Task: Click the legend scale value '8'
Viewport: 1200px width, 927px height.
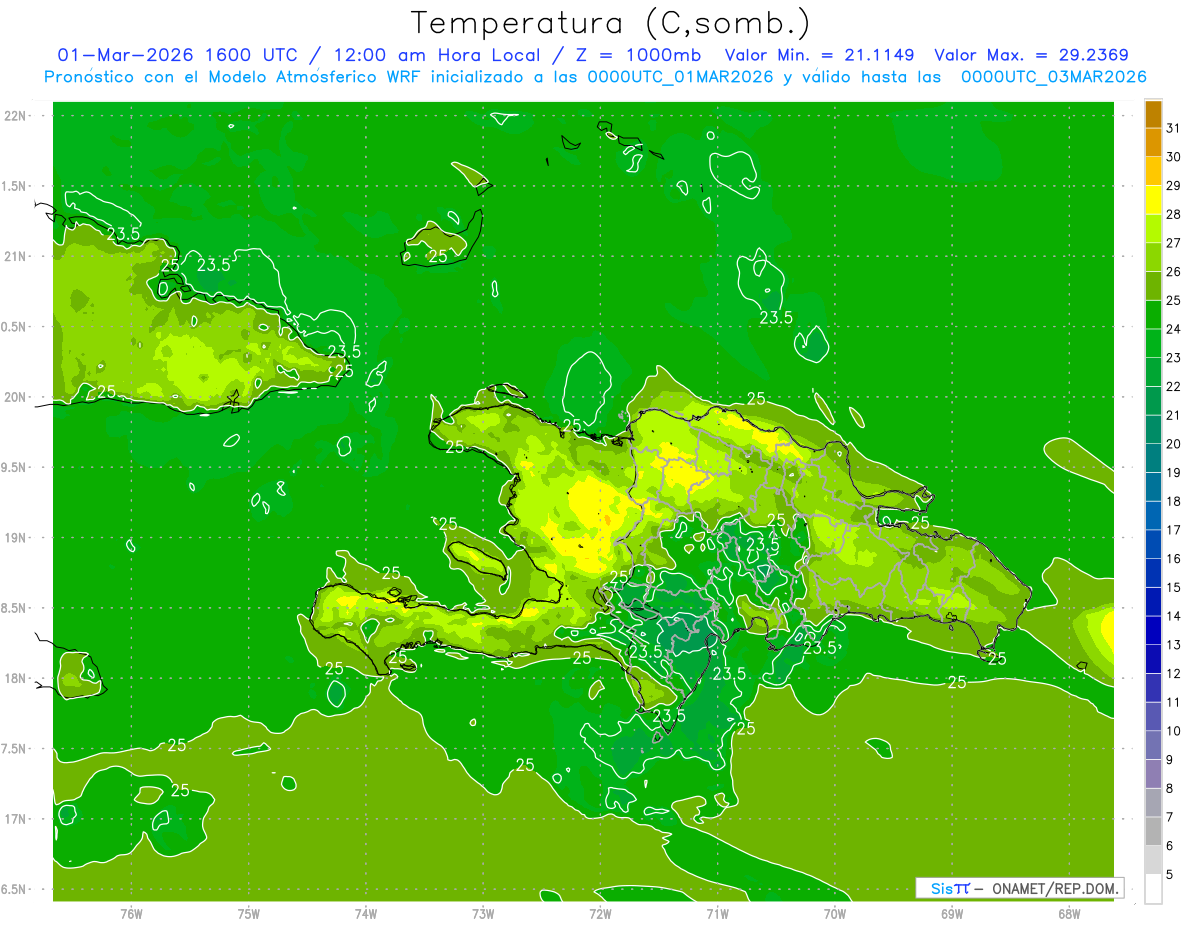Action: 1170,789
